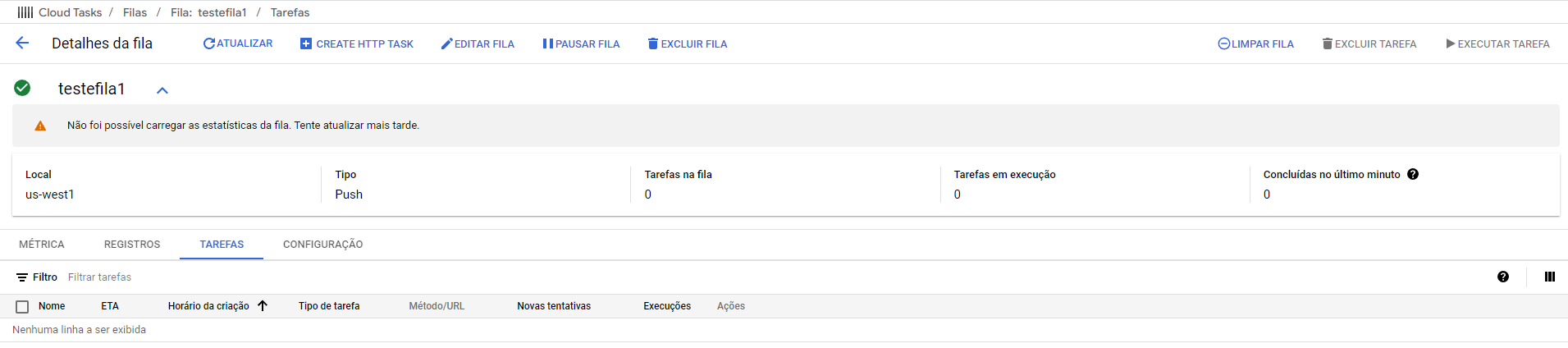Image resolution: width=1568 pixels, height=348 pixels.
Task: Click the ATUALIZAR refresh icon button
Action: coord(238,43)
